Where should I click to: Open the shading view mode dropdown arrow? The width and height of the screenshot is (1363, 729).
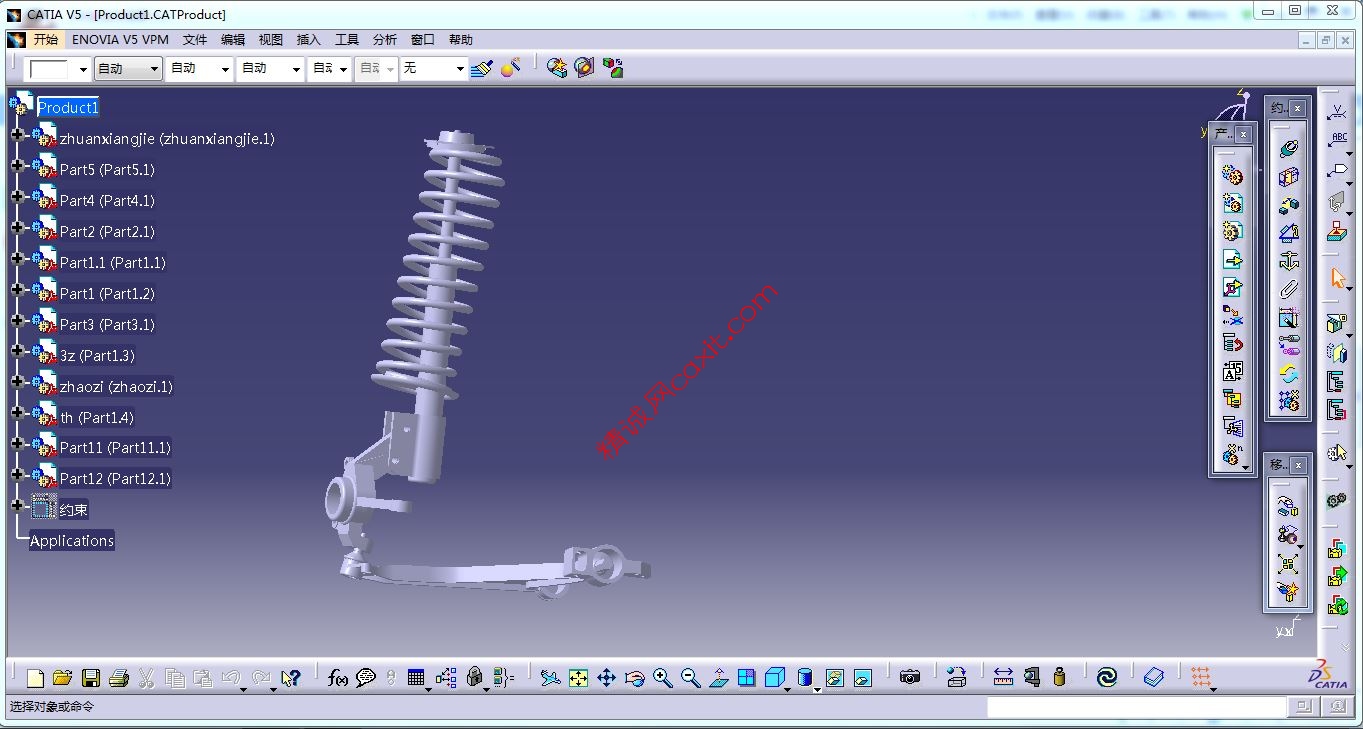[817, 688]
